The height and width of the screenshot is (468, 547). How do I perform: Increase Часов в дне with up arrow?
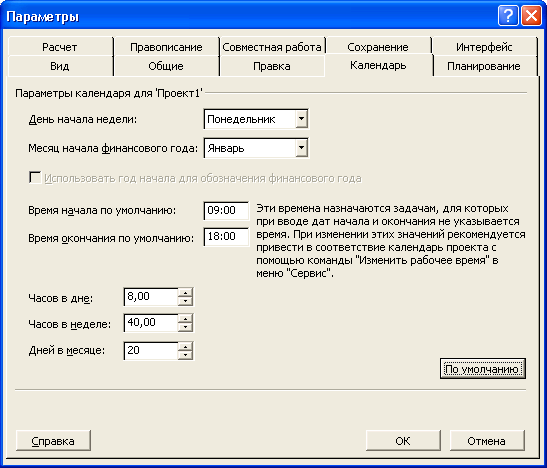tap(185, 293)
